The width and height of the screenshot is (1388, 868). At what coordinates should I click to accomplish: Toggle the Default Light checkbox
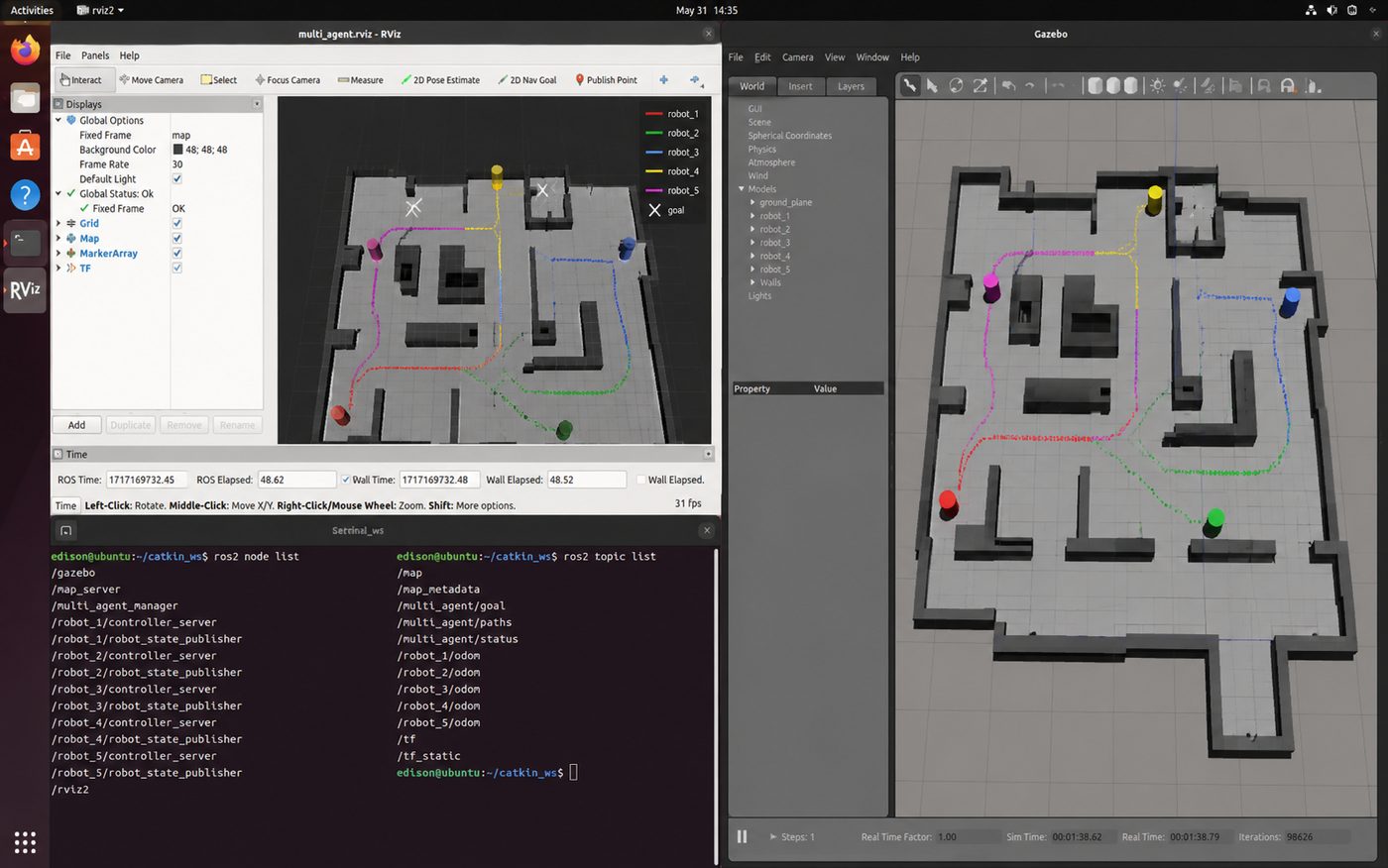[x=176, y=179]
